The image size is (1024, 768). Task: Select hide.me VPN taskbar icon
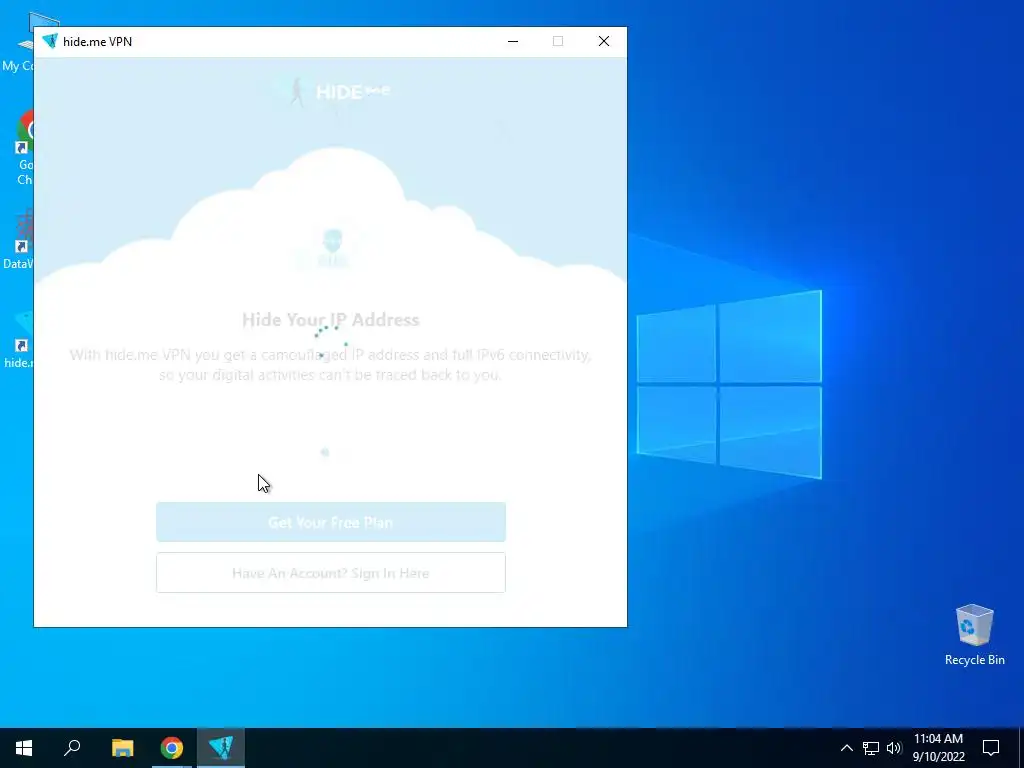tap(221, 748)
